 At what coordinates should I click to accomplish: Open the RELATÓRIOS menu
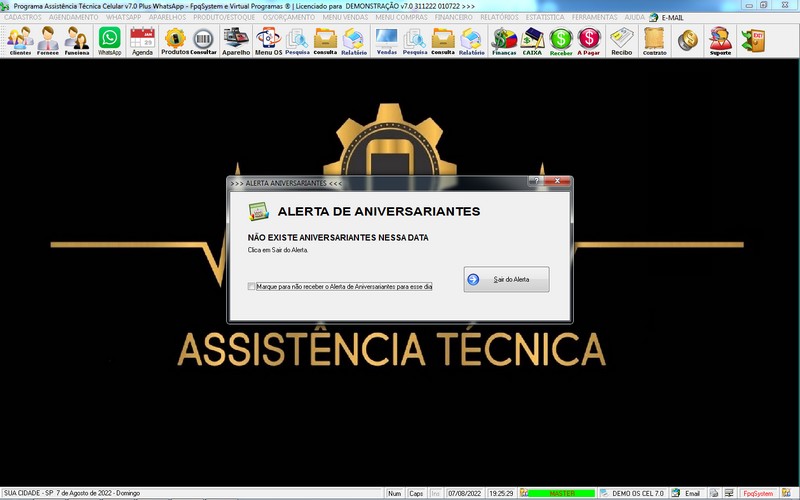click(x=499, y=17)
